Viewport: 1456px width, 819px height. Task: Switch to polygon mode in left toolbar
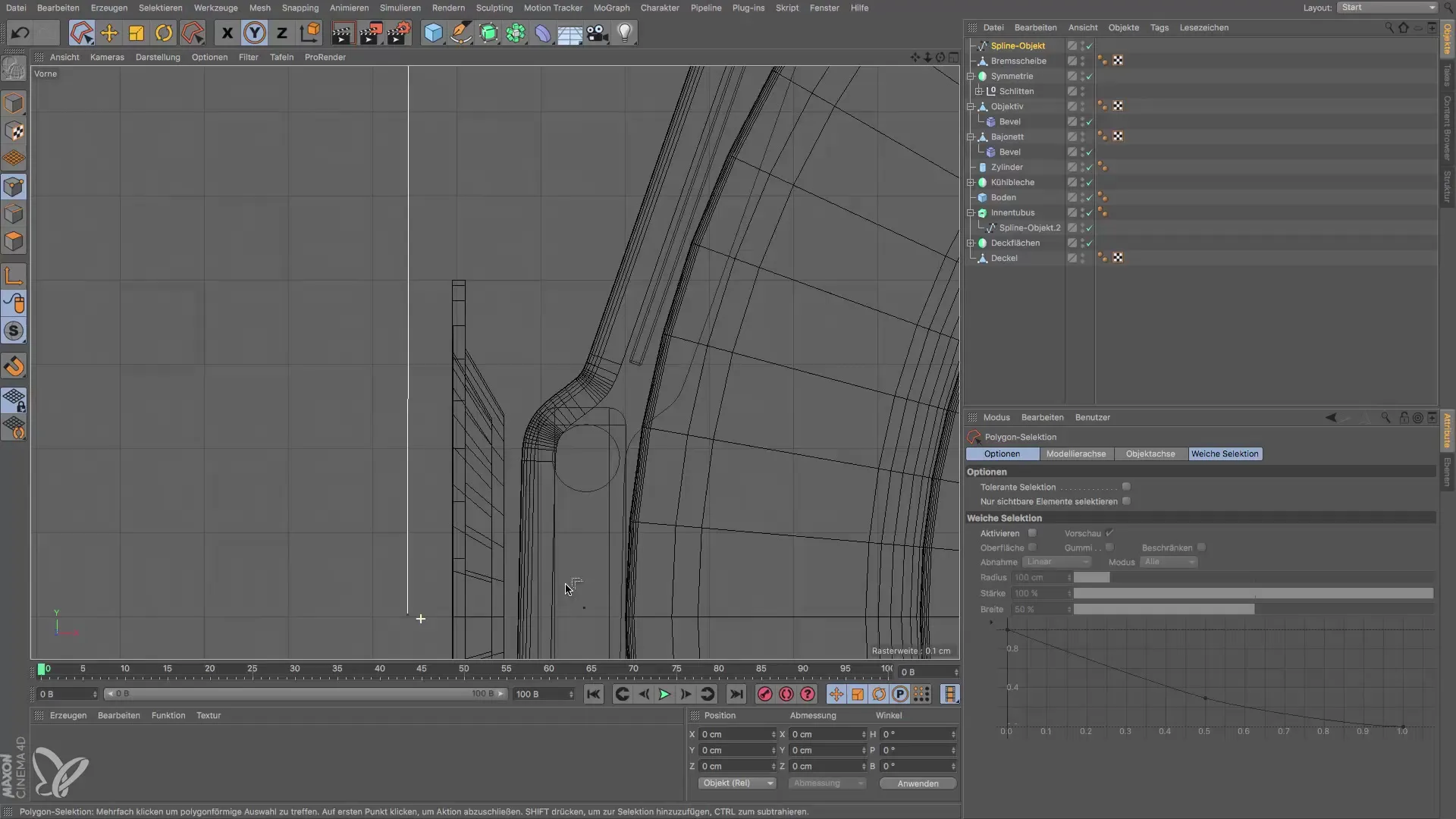pyautogui.click(x=14, y=242)
